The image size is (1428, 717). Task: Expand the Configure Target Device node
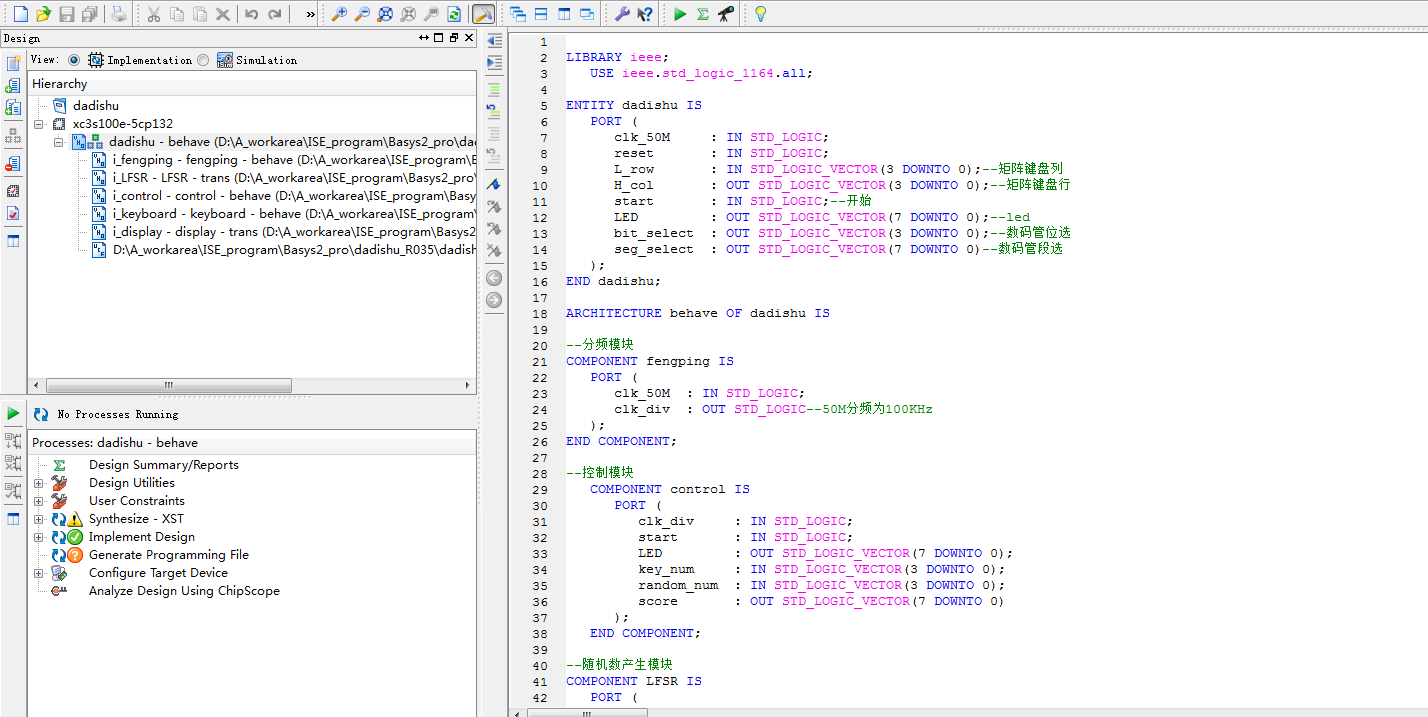click(x=39, y=573)
